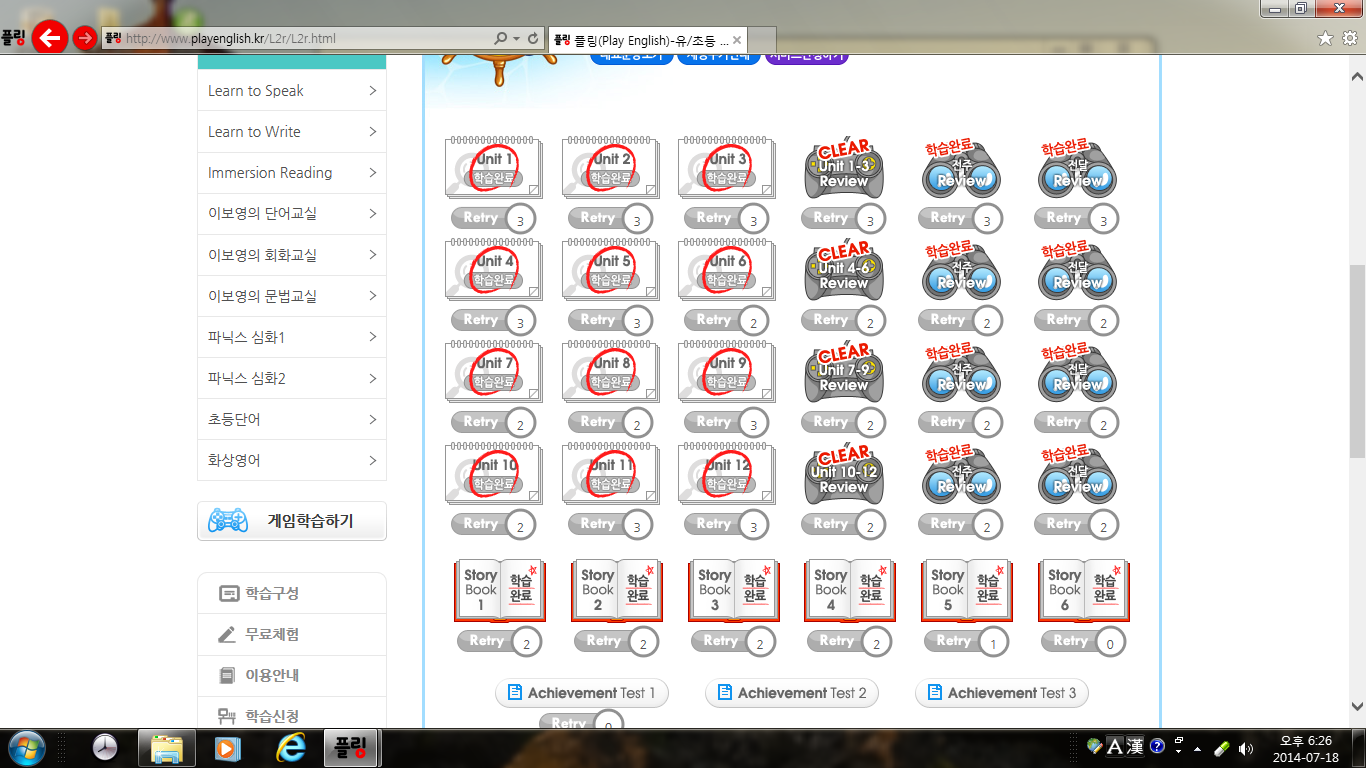Open Achievement Test 1

tap(582, 693)
